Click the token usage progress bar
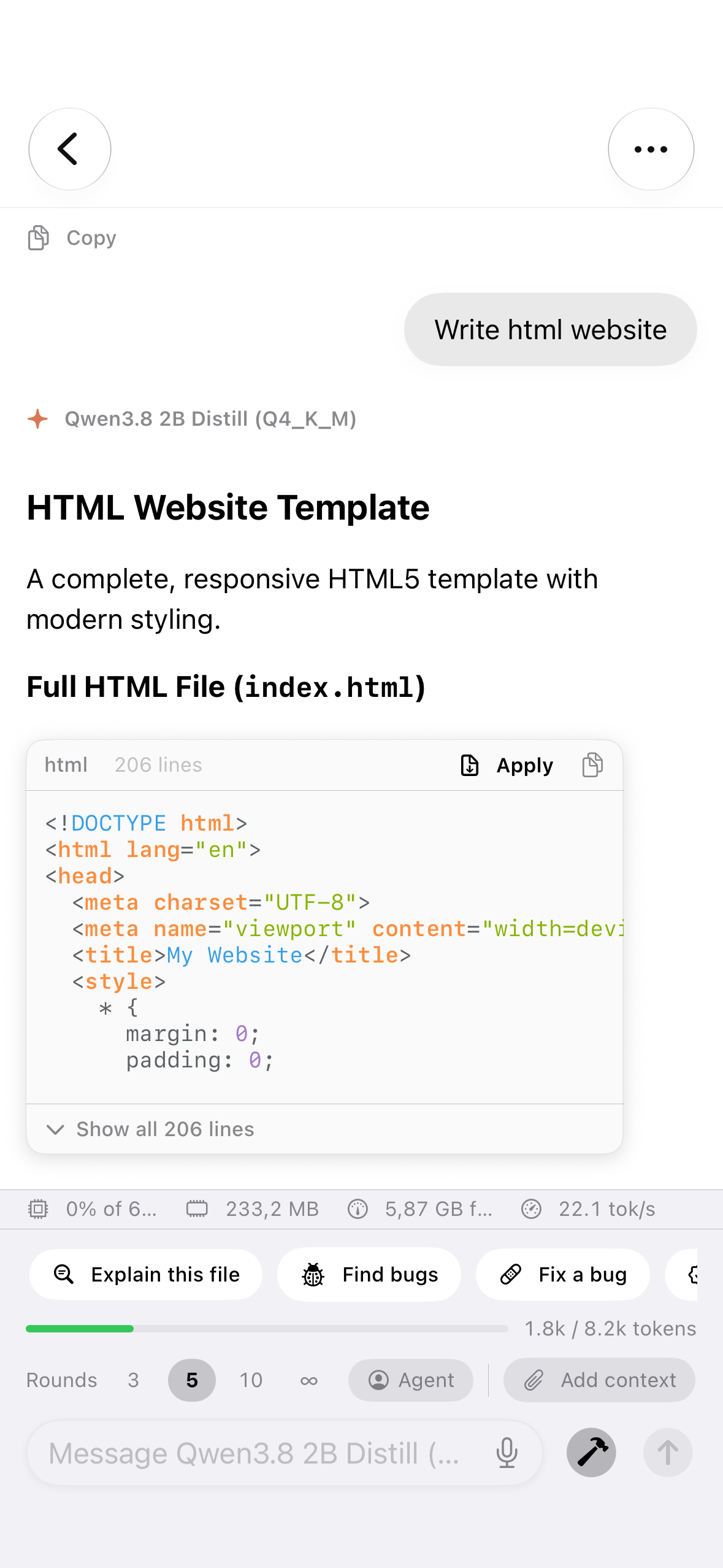 tap(267, 1329)
